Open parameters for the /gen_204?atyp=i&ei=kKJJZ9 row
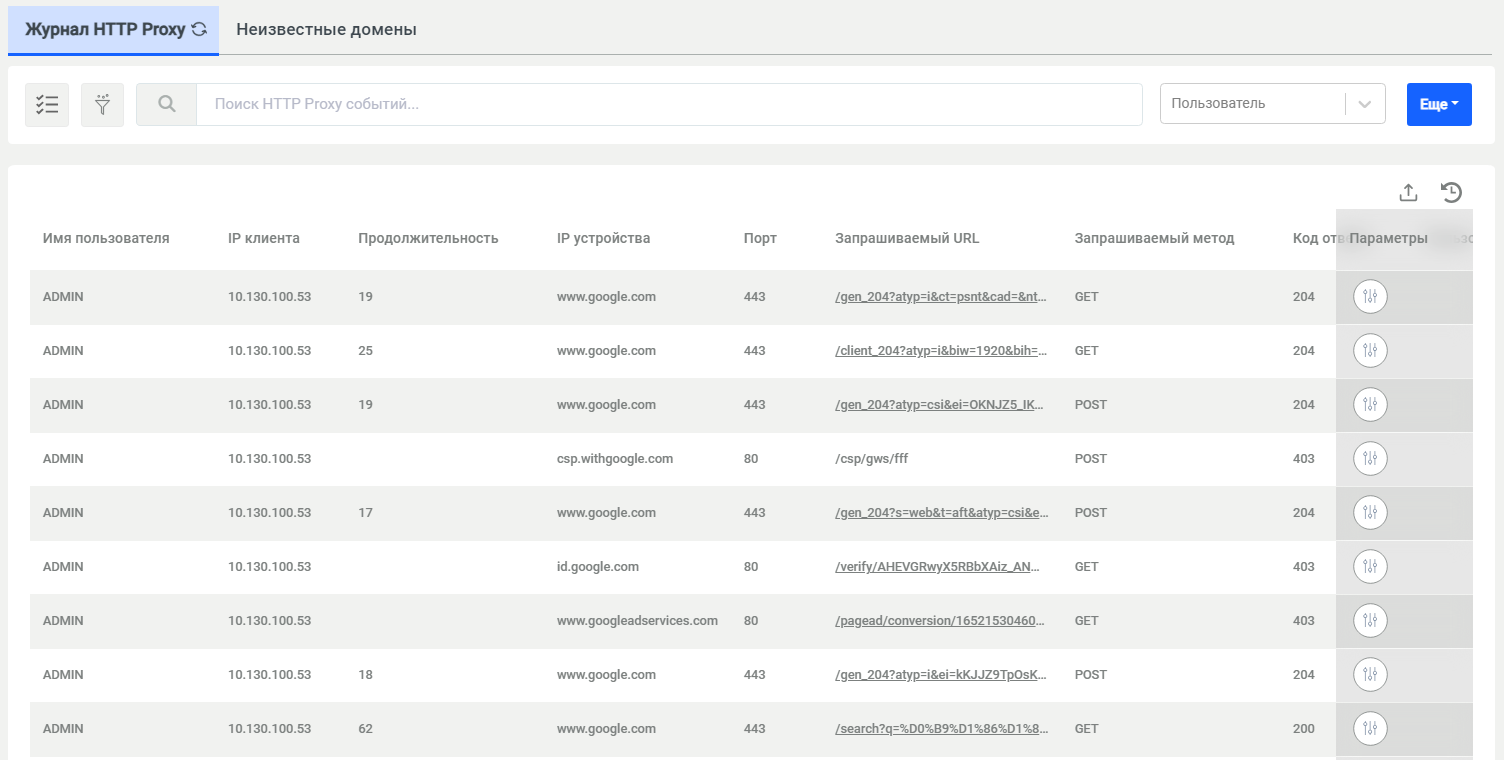1504x760 pixels. [x=1370, y=675]
